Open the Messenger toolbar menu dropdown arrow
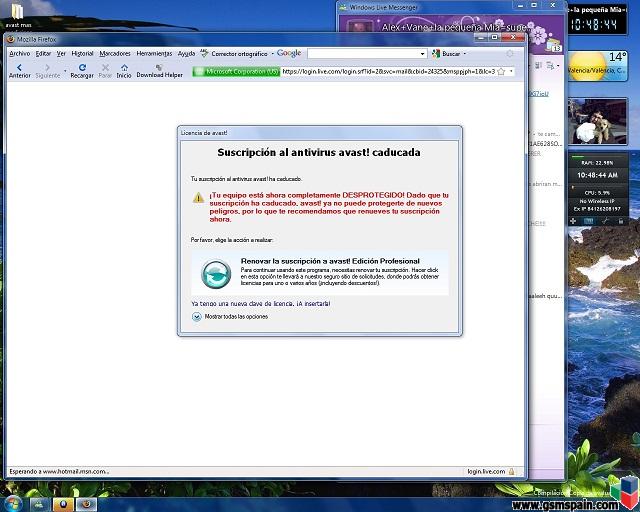This screenshot has height=512, width=640. tap(558, 65)
